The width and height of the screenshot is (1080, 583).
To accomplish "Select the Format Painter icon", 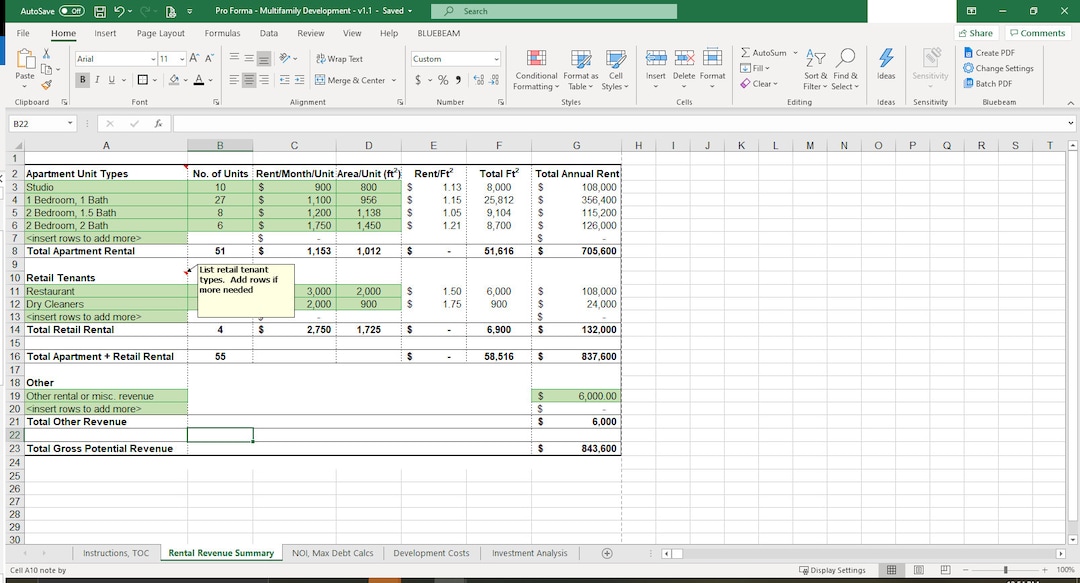I will [x=47, y=84].
